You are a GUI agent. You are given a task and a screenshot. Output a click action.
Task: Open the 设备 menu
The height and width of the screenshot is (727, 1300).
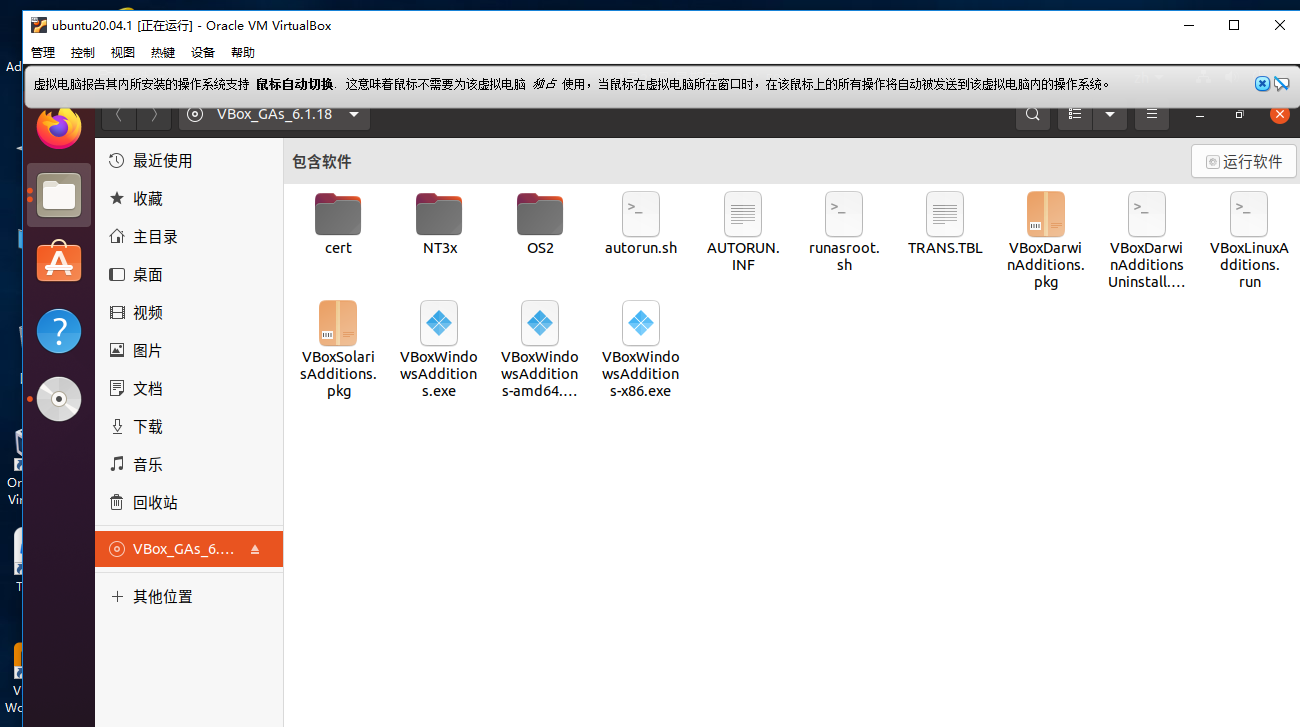click(203, 53)
